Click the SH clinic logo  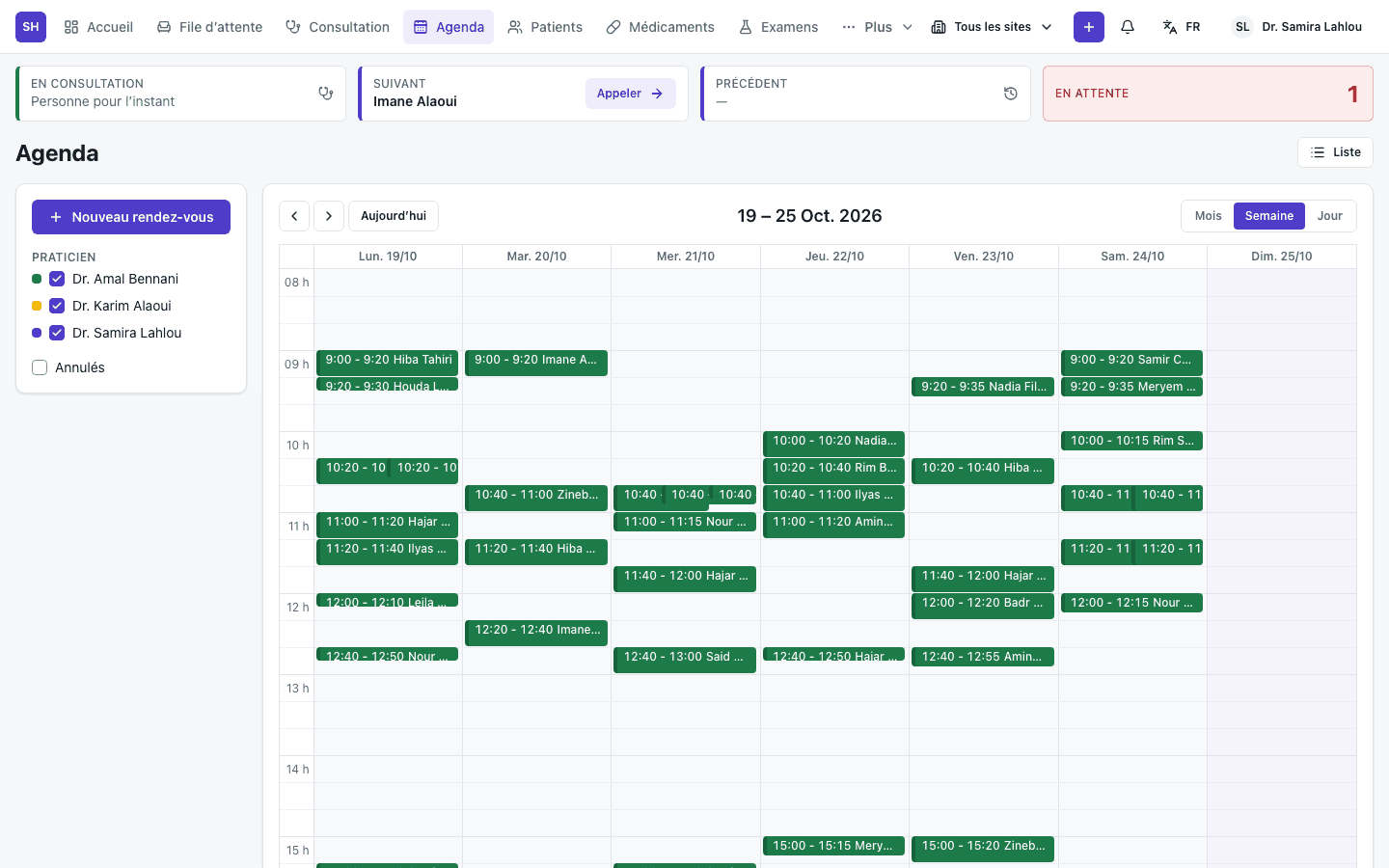tap(31, 27)
